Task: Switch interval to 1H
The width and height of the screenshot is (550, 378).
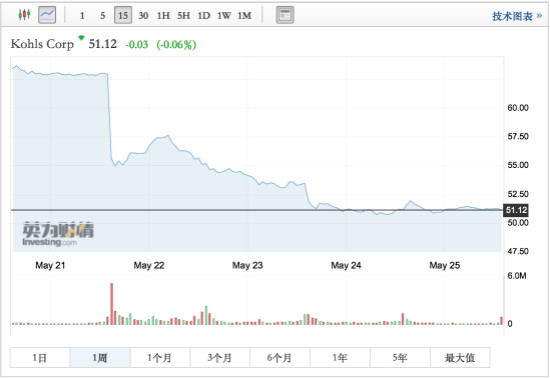Action: (x=163, y=16)
